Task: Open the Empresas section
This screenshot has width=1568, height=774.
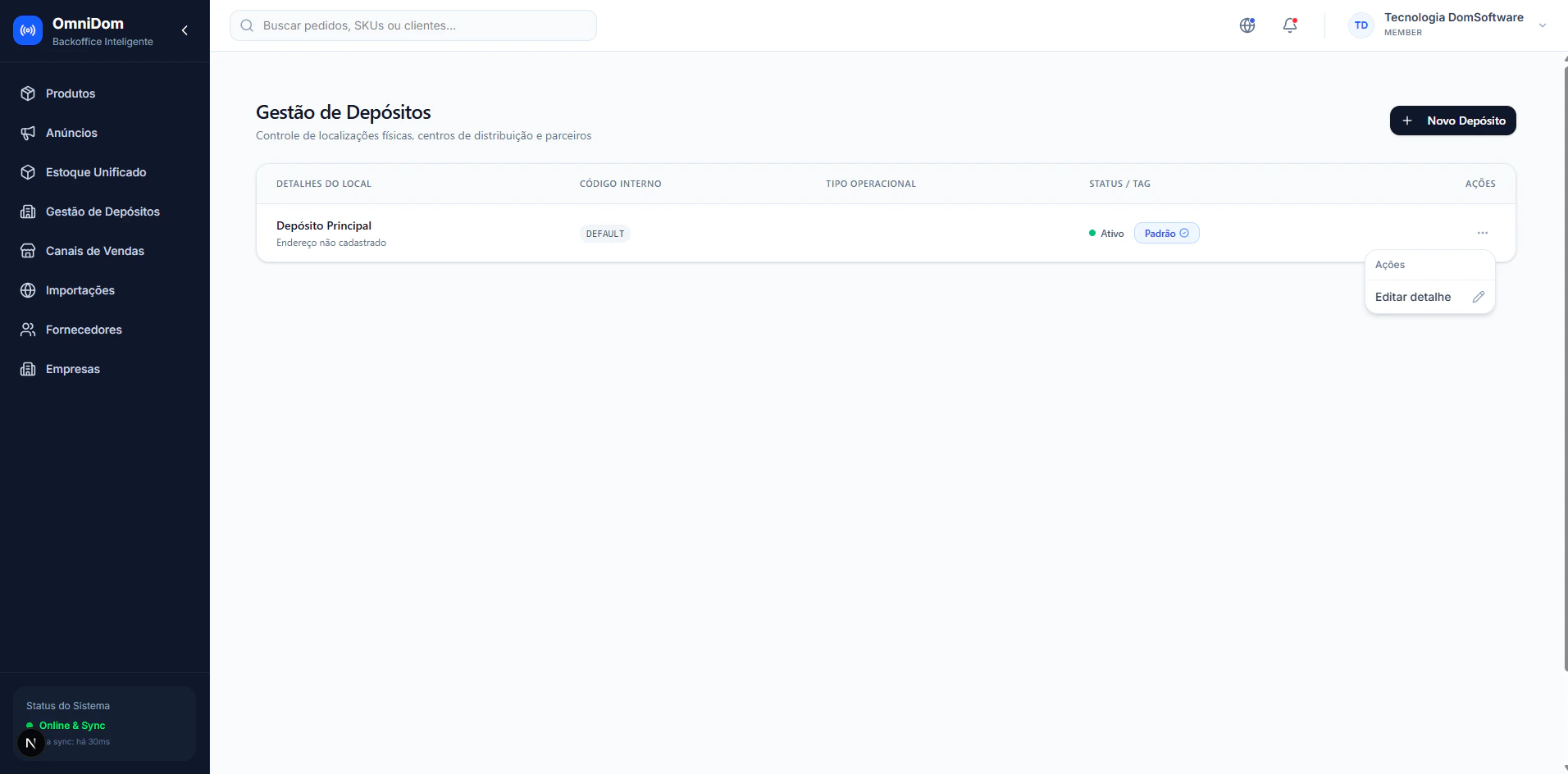Action: coord(105,369)
